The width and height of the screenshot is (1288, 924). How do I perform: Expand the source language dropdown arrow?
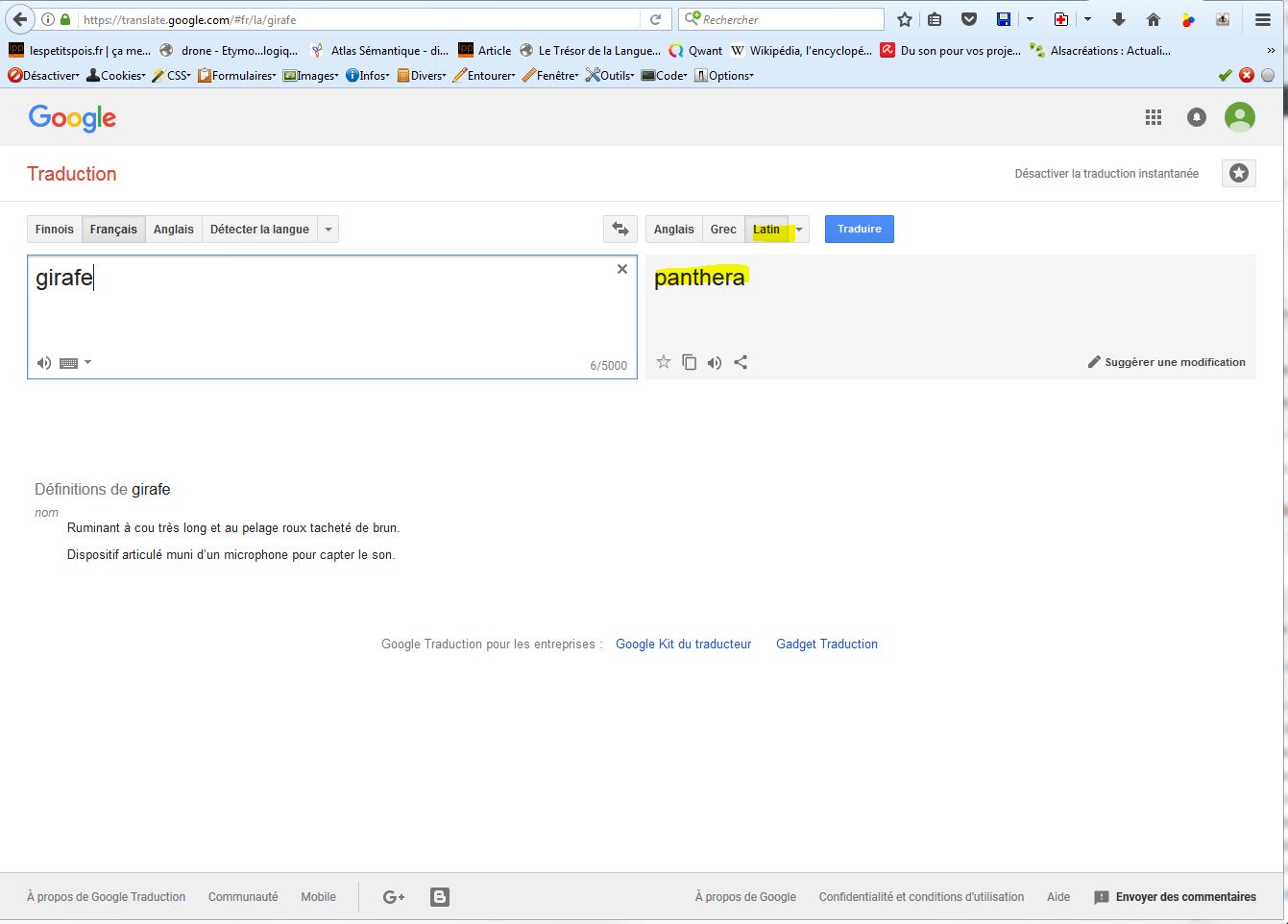[328, 229]
